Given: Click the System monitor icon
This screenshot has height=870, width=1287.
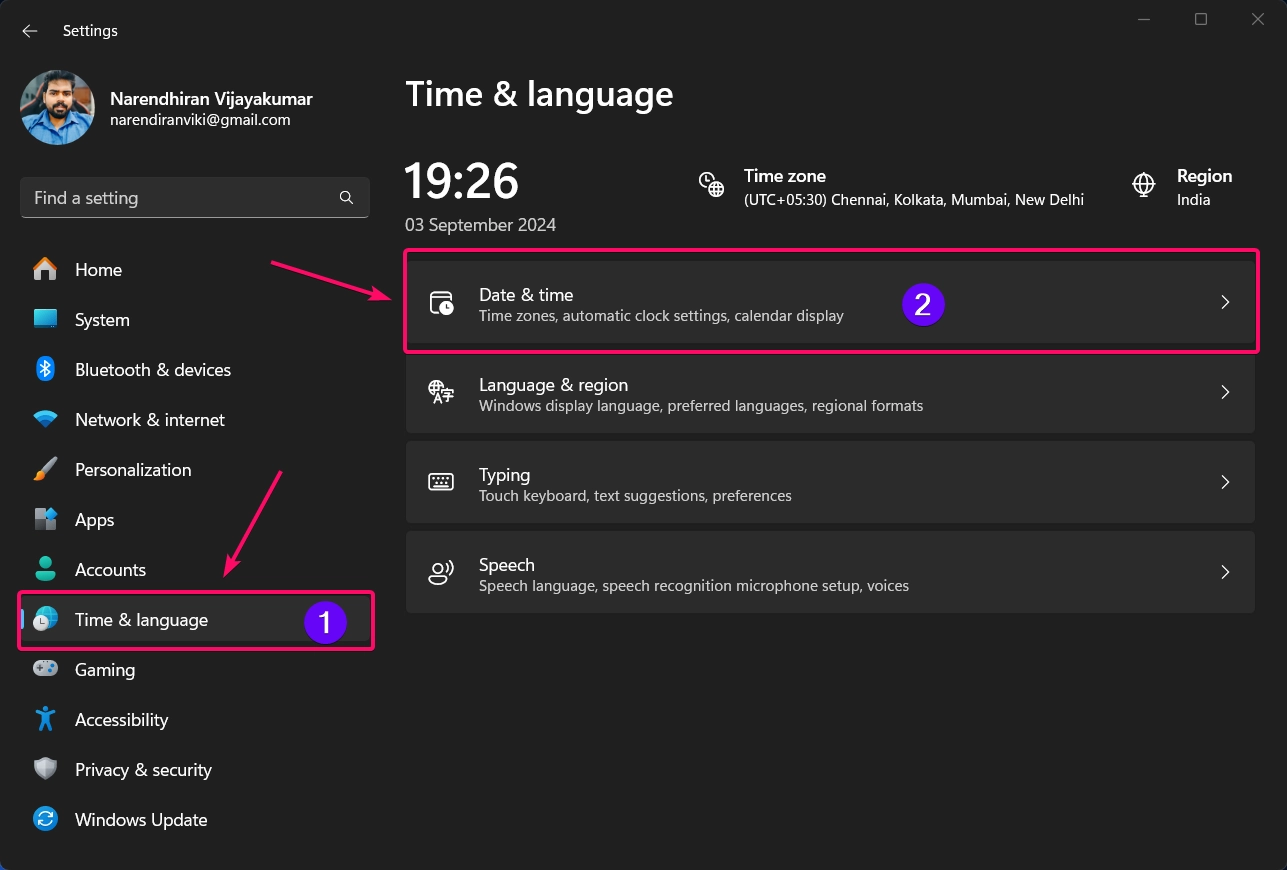Looking at the screenshot, I should 45,319.
